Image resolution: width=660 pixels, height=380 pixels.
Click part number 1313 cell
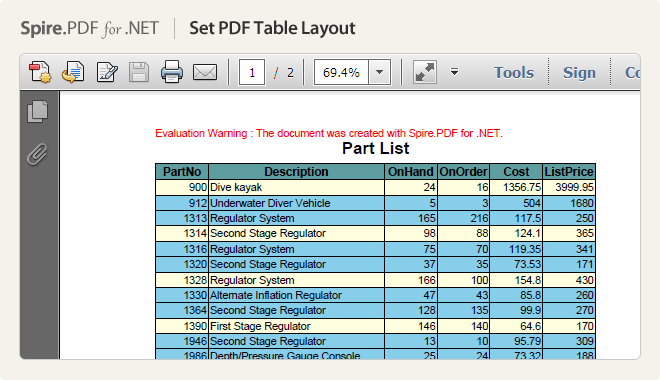[182, 218]
